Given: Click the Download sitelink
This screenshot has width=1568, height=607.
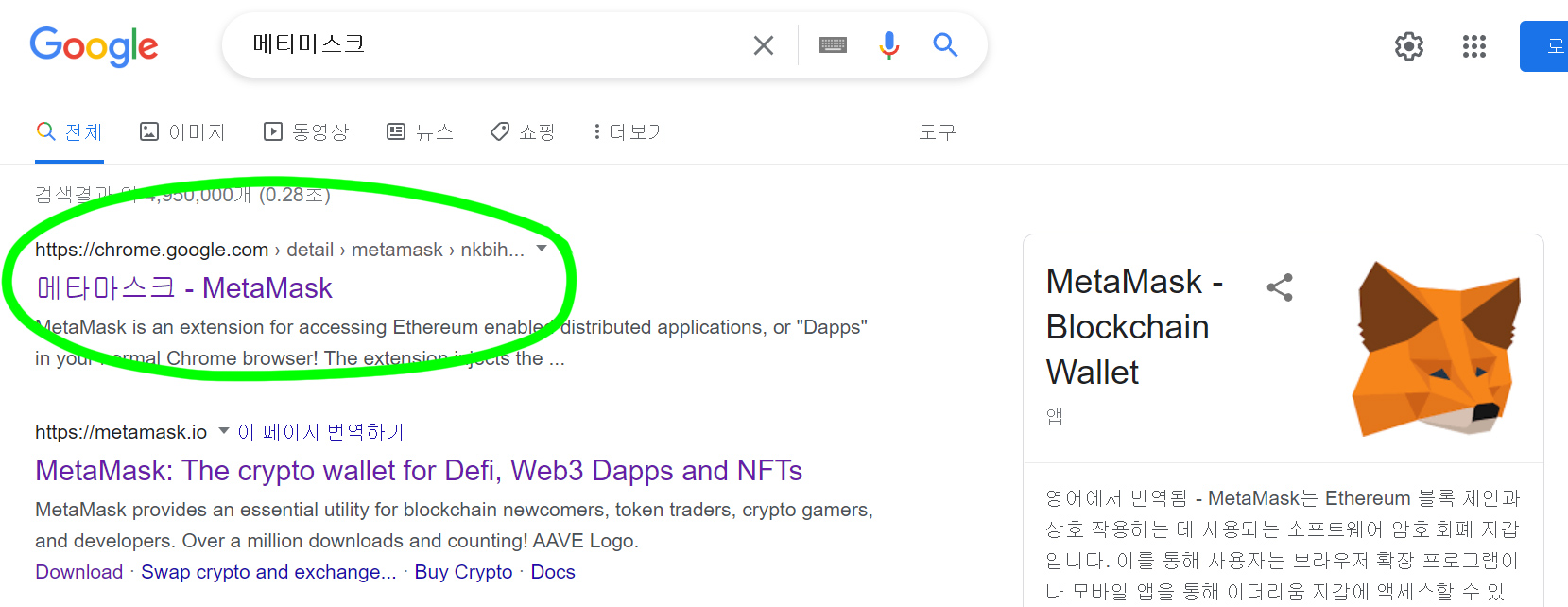Looking at the screenshot, I should coord(79,572).
